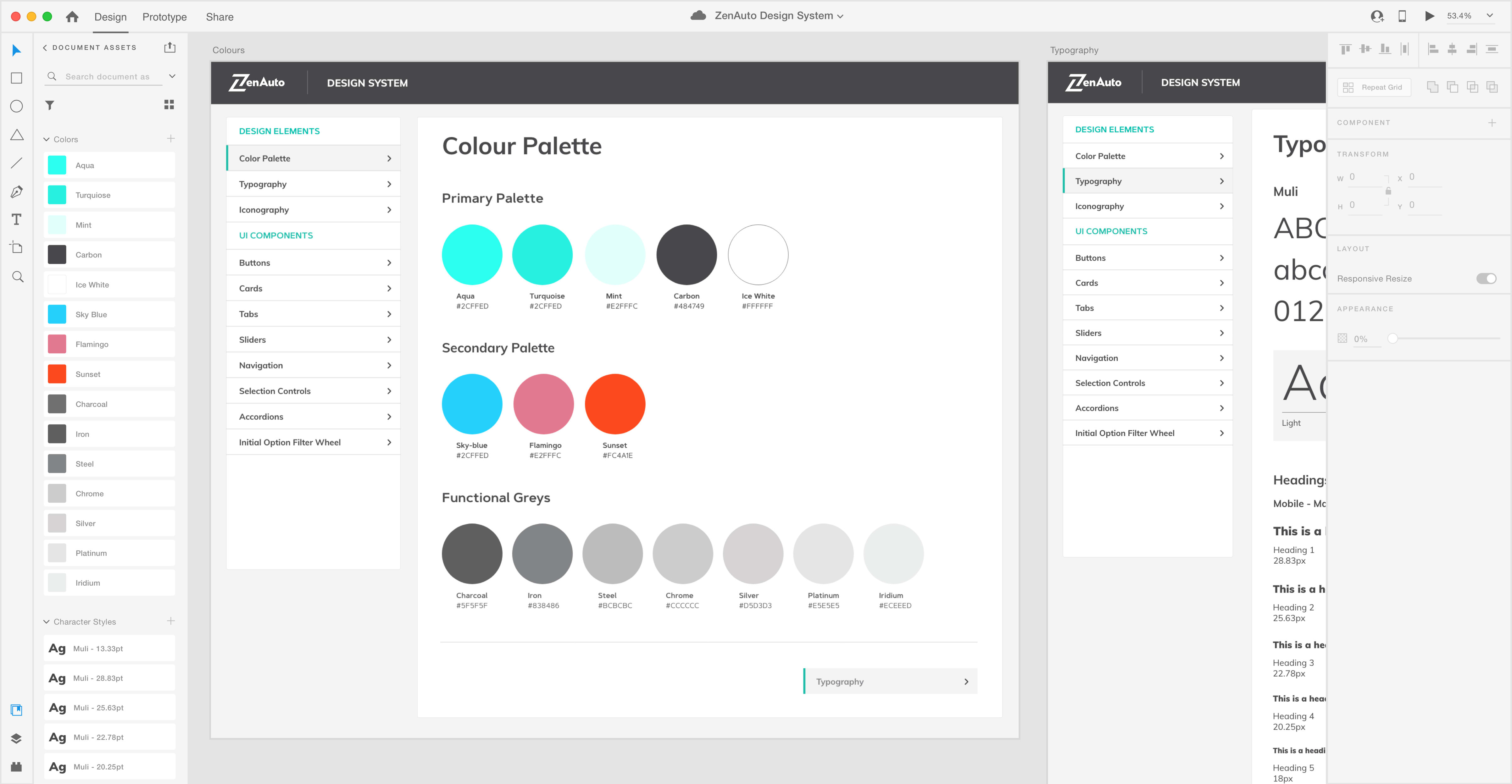This screenshot has width=1512, height=784.
Task: Click the filter assets funnel icon
Action: (x=50, y=105)
